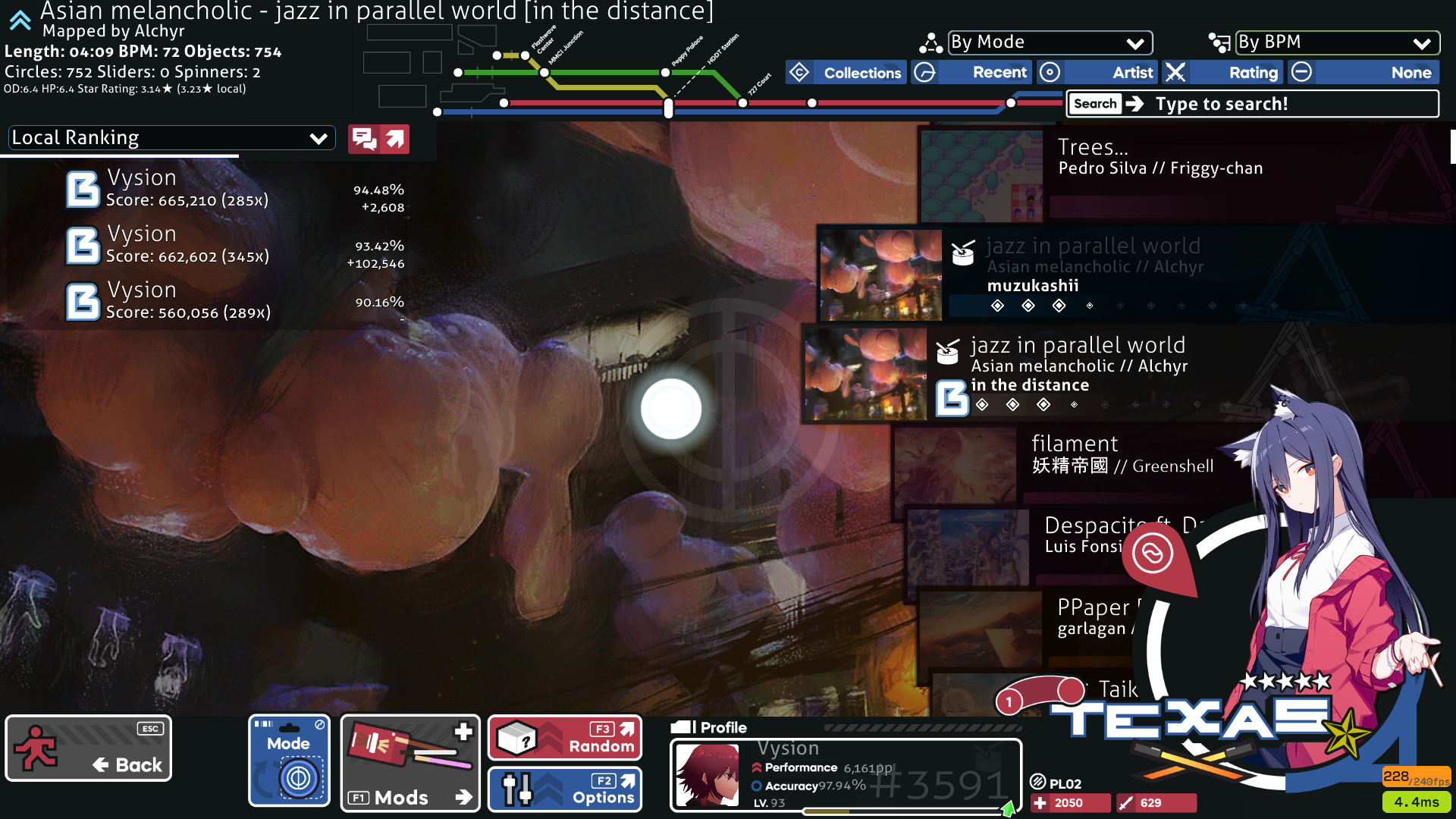Click the external link icon next to Local Ranking
The image size is (1456, 819).
point(399,138)
